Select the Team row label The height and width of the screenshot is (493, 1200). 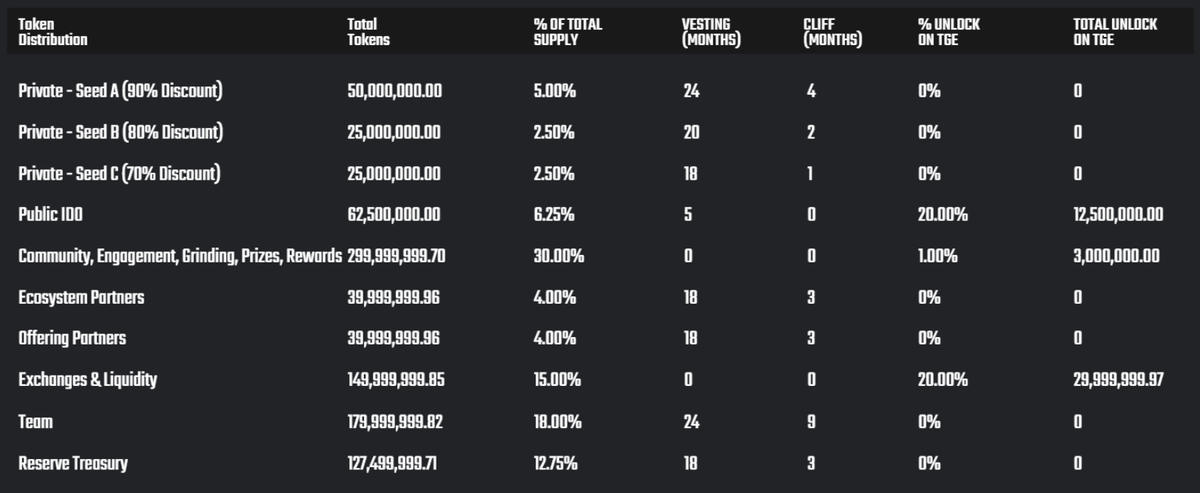pyautogui.click(x=35, y=422)
